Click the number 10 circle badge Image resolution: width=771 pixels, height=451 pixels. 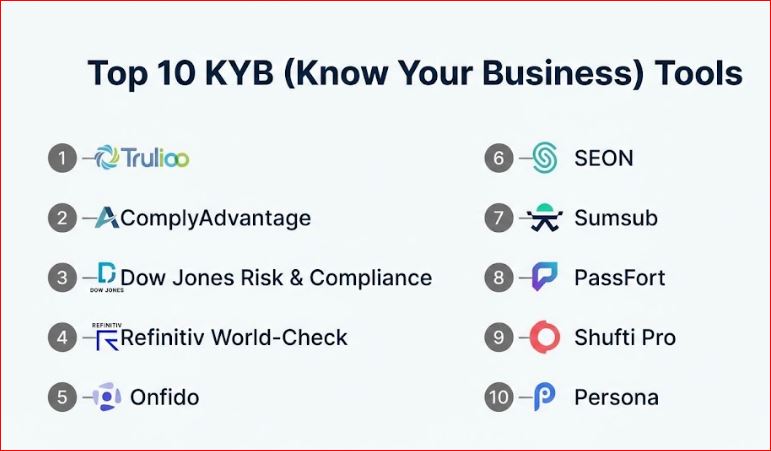coord(499,397)
